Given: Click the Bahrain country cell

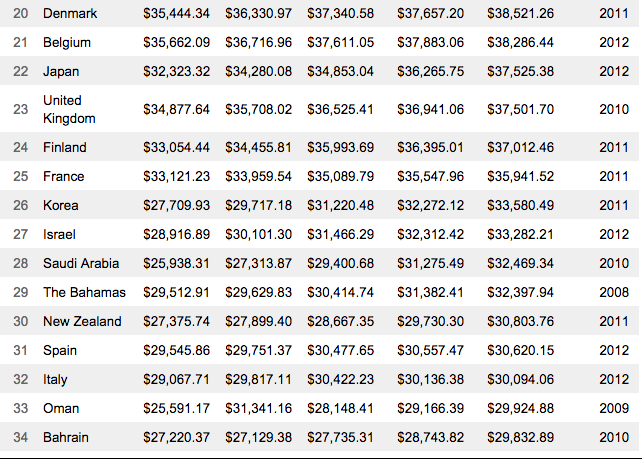Looking at the screenshot, I should (x=66, y=438).
